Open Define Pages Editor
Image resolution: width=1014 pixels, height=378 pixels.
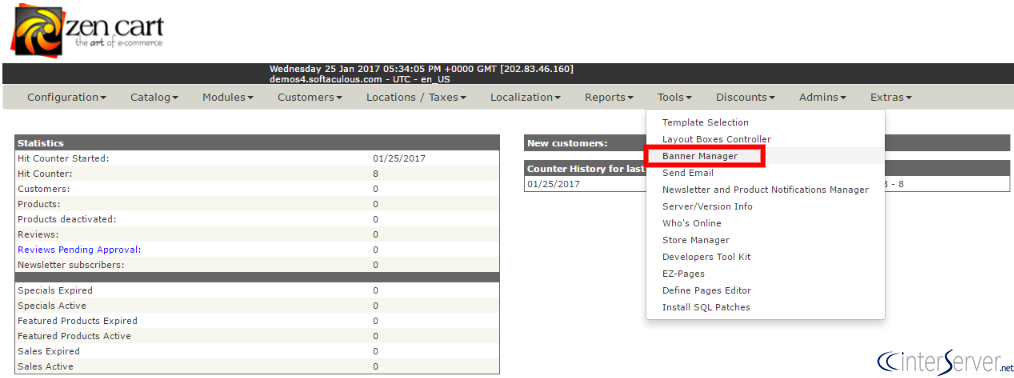click(x=706, y=291)
